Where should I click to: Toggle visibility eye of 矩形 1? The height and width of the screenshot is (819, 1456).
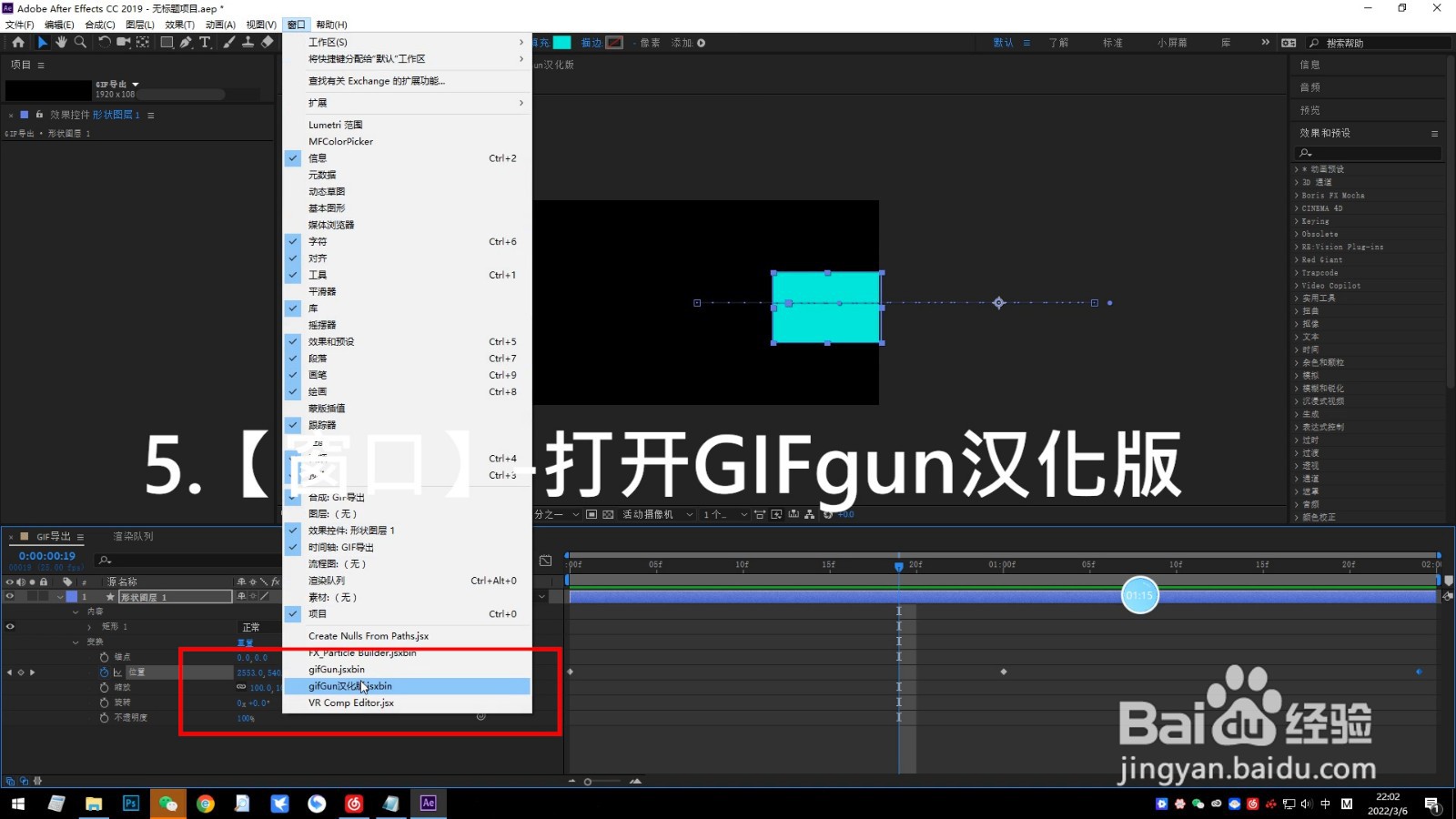pyautogui.click(x=10, y=626)
